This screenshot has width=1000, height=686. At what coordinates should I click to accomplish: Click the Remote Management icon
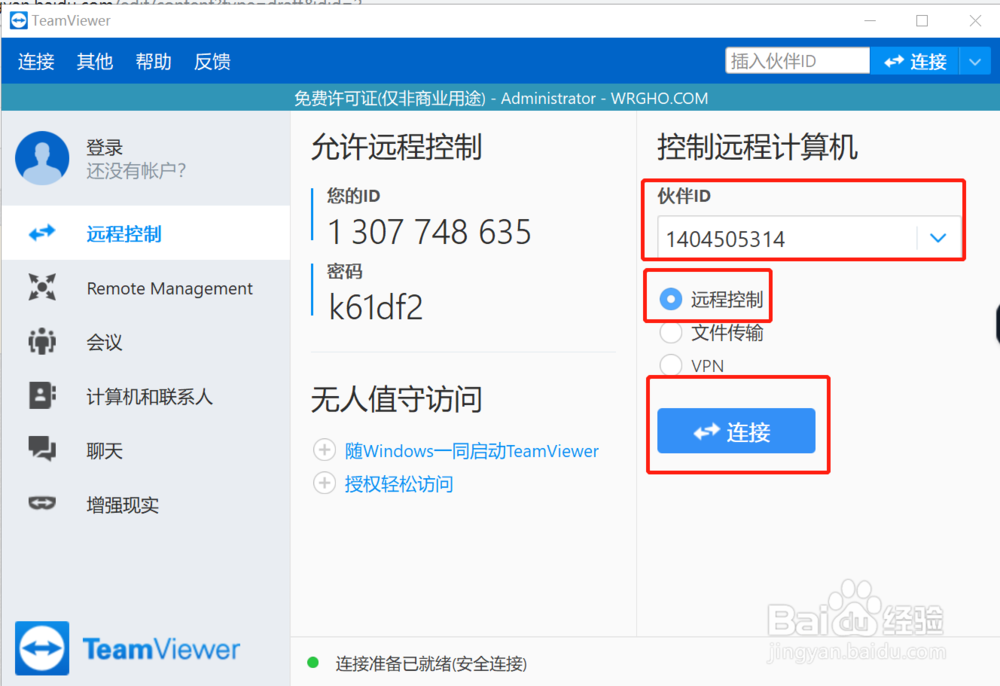[x=42, y=288]
